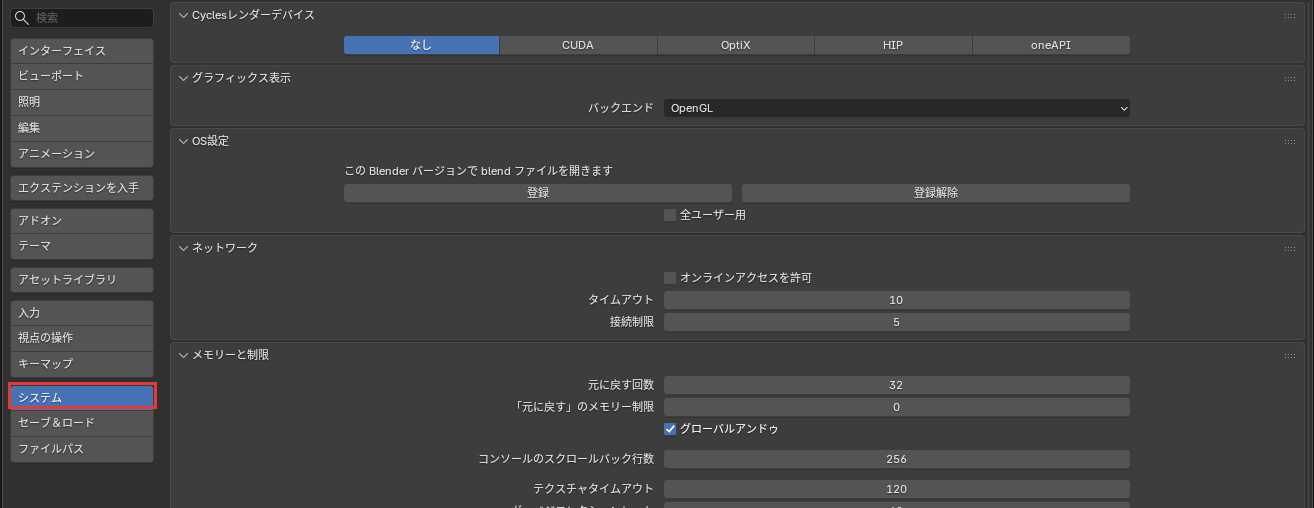Screen dimensions: 1314x508
Task: Open the セーブ＆ロード section
Action: [82, 423]
